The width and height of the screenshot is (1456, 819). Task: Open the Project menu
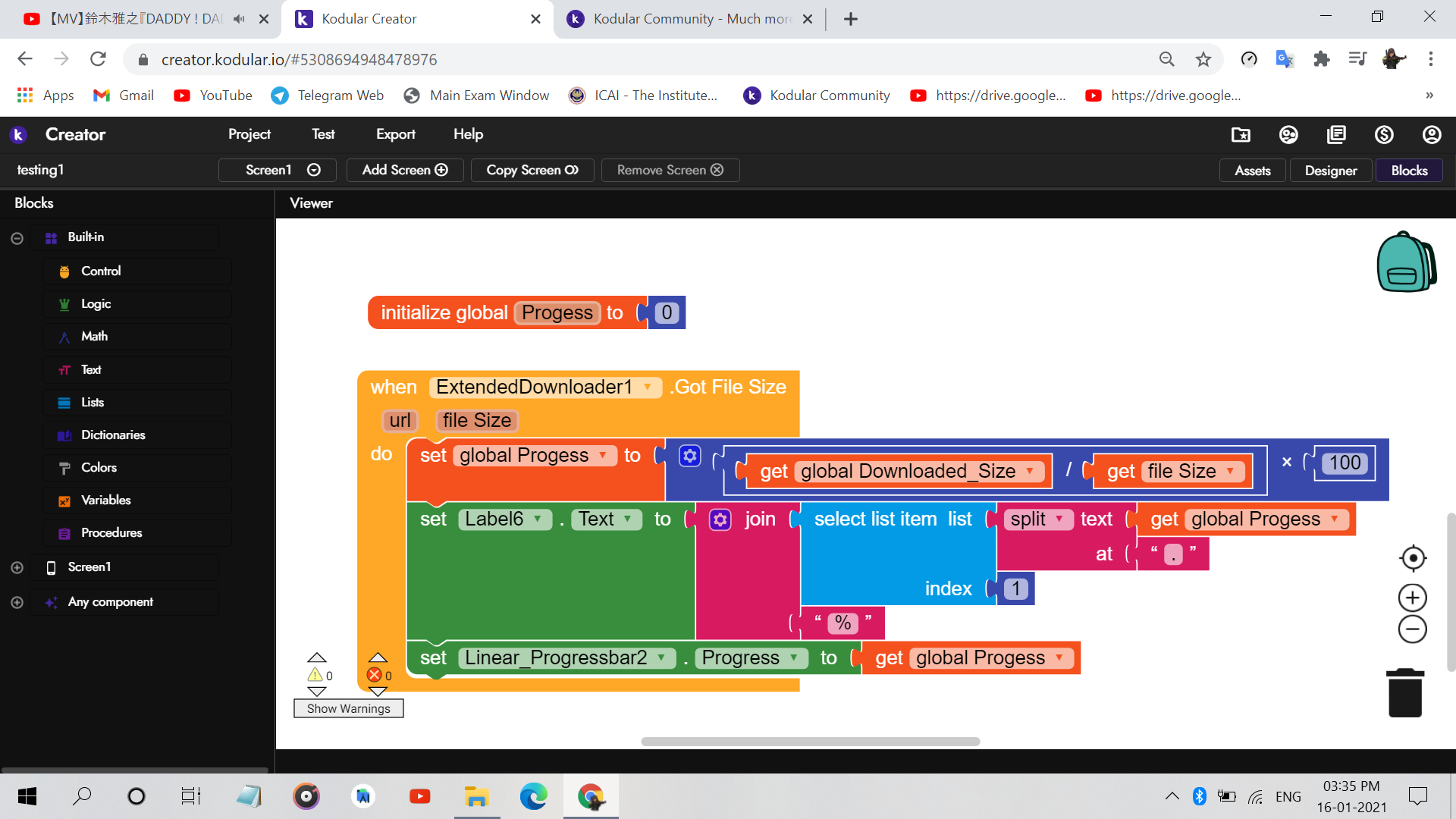pyautogui.click(x=249, y=134)
